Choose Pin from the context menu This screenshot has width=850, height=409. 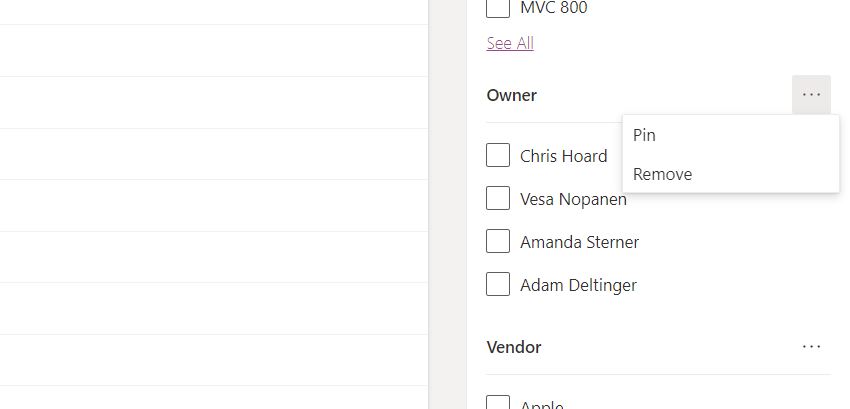coord(645,135)
